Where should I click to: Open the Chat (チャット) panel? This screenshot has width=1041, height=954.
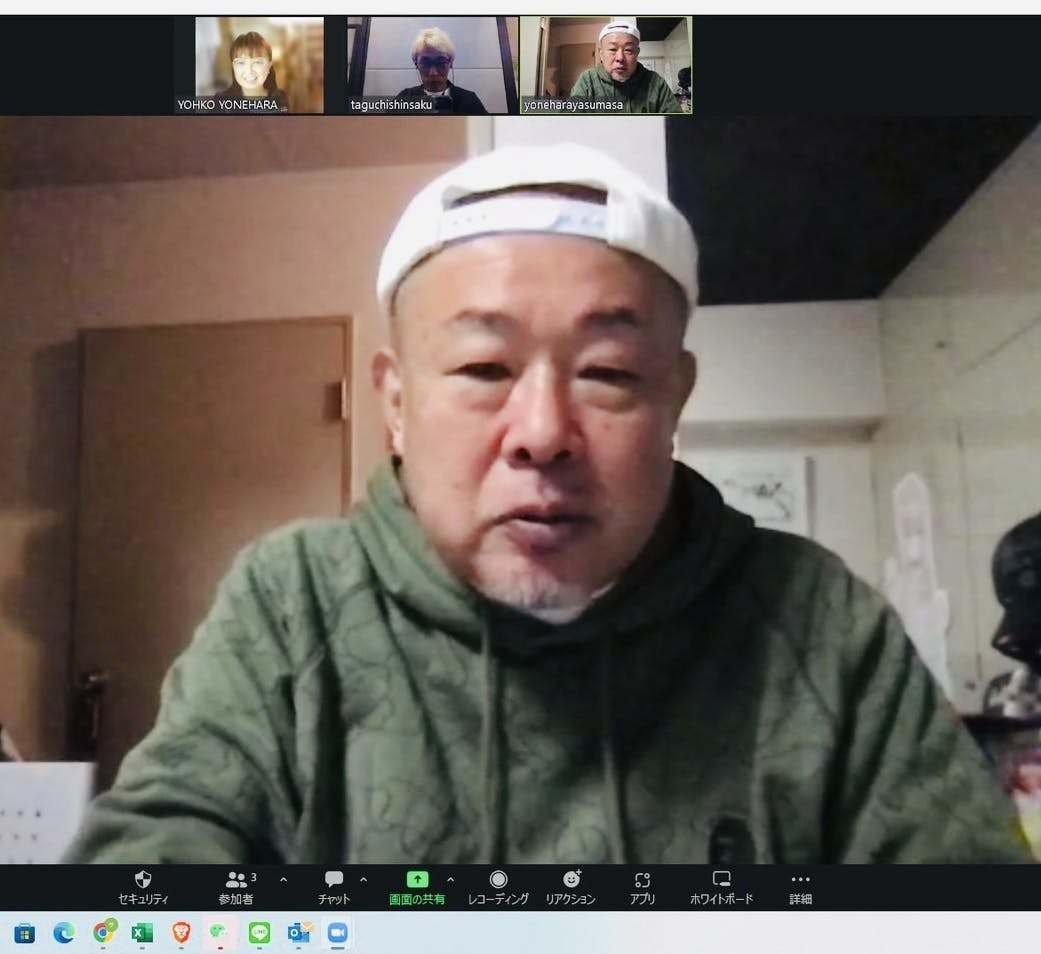[x=334, y=886]
